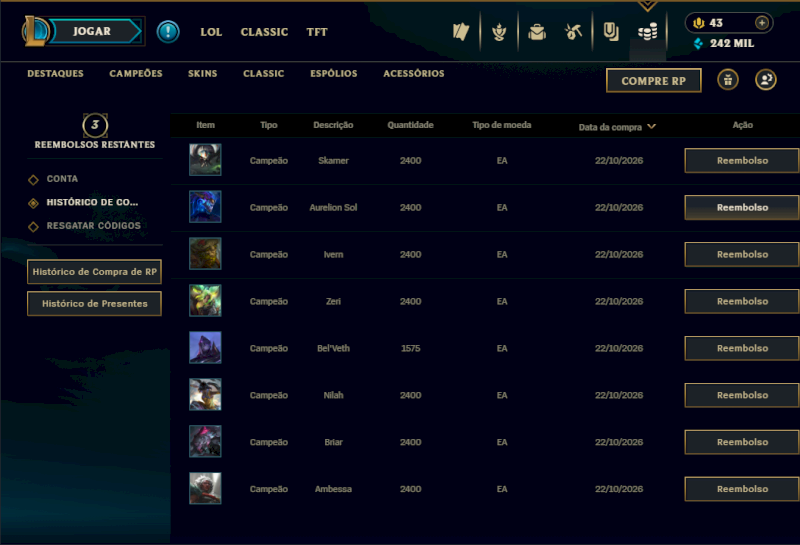Click the Briar champion thumbnail
Image resolution: width=800 pixels, height=545 pixels.
pos(205,441)
